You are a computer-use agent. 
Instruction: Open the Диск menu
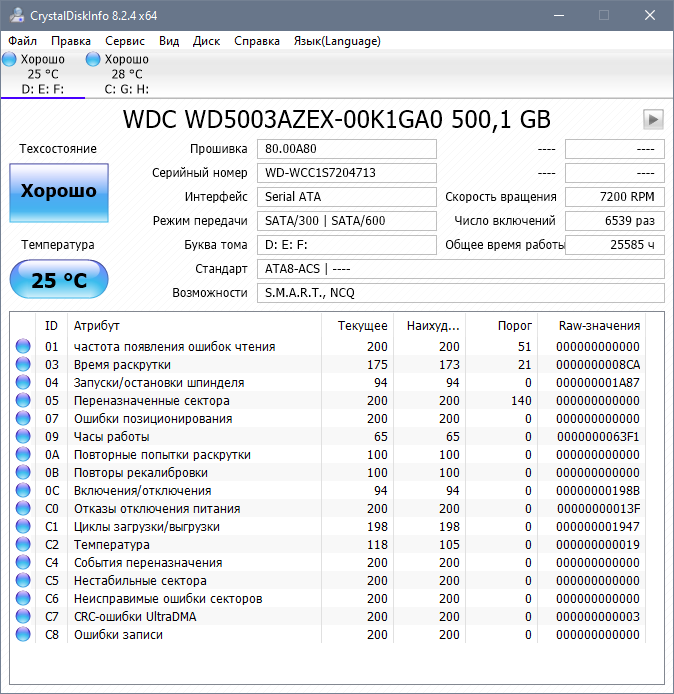coord(207,41)
